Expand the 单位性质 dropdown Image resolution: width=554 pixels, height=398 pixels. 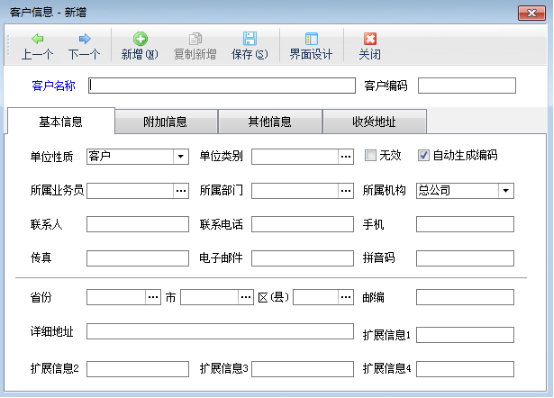[181, 157]
